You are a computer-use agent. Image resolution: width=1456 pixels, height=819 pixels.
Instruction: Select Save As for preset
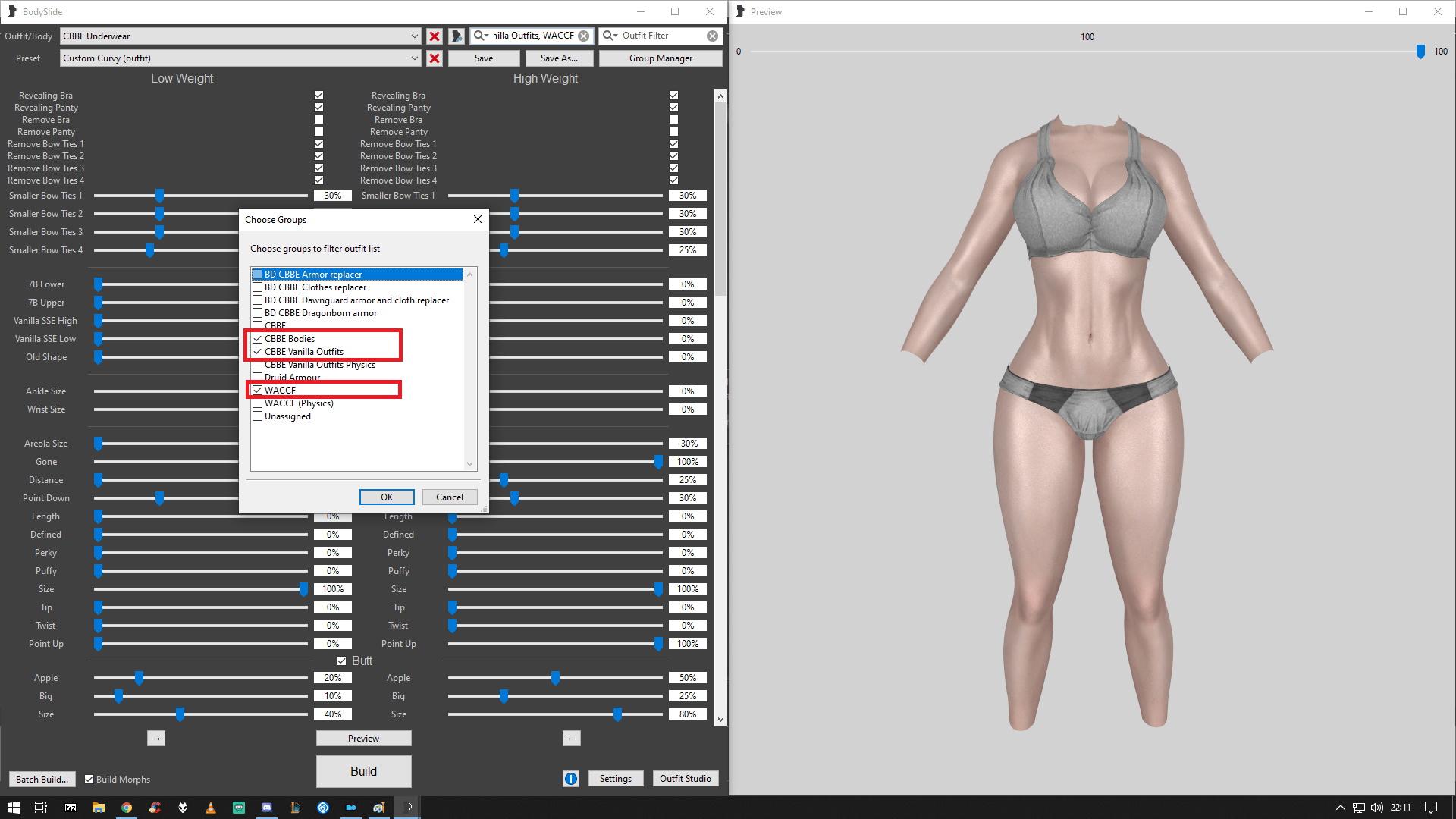pos(558,58)
